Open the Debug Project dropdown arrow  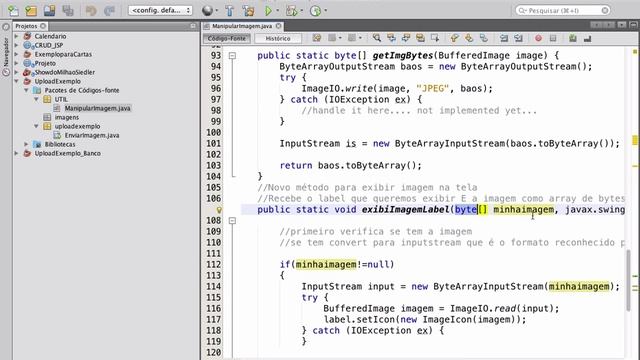coord(302,11)
